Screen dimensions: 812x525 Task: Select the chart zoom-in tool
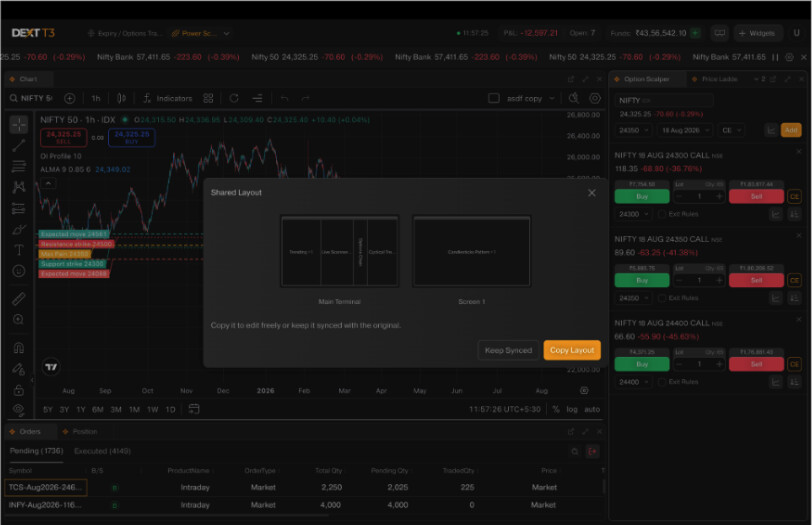coord(19,319)
